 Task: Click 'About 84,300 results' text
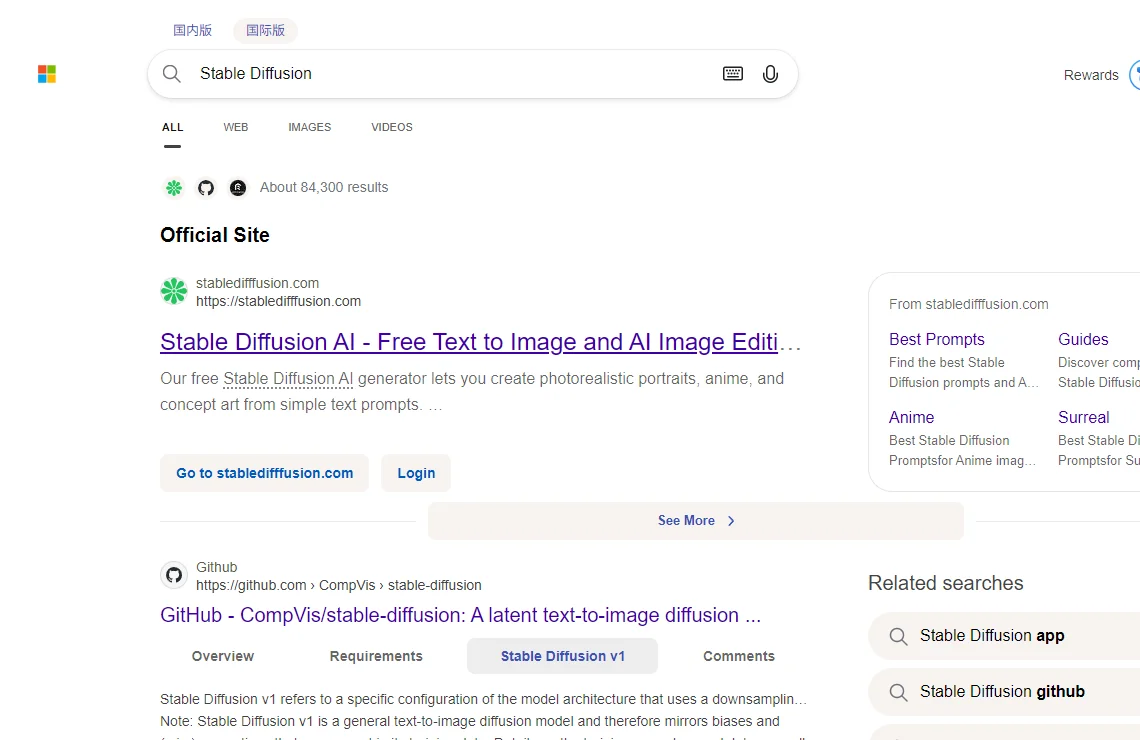click(x=324, y=188)
